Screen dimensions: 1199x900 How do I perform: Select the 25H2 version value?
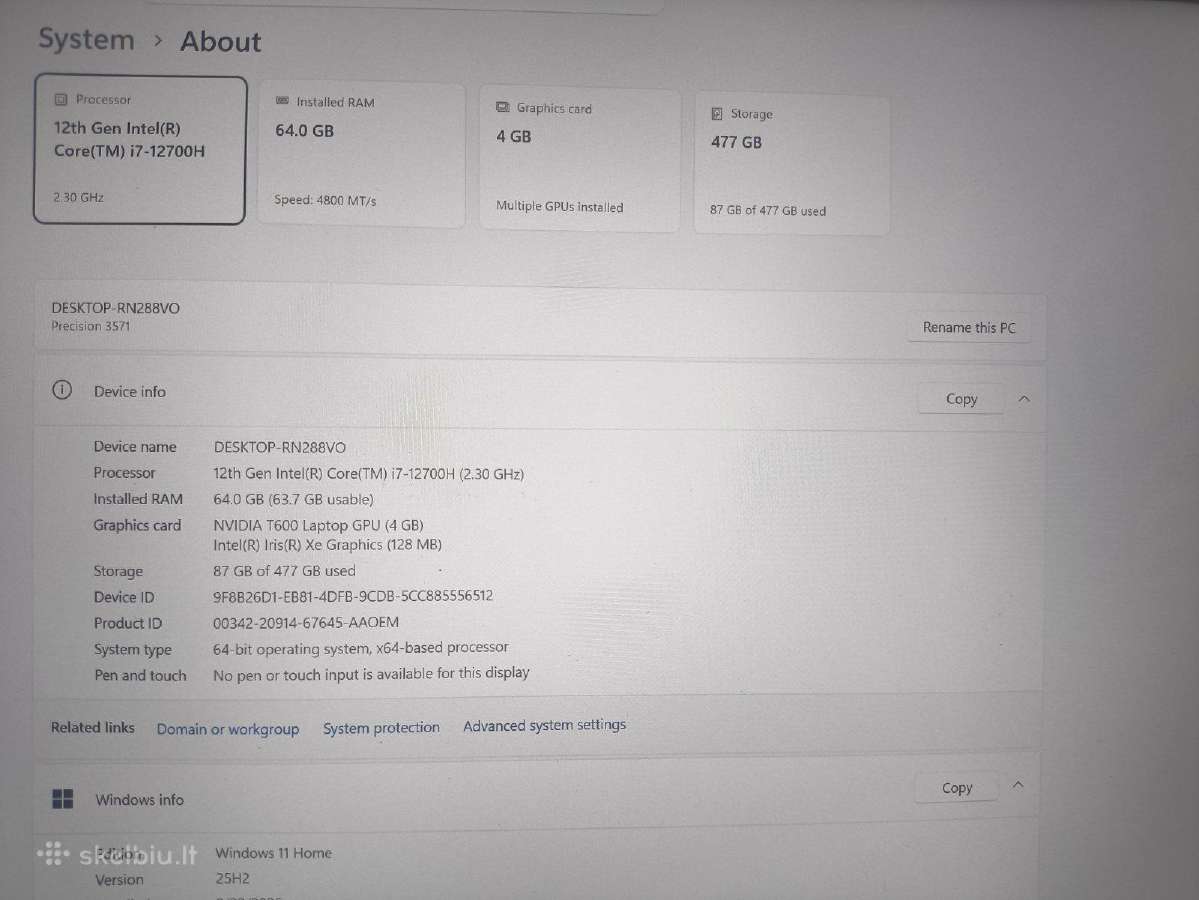point(232,879)
